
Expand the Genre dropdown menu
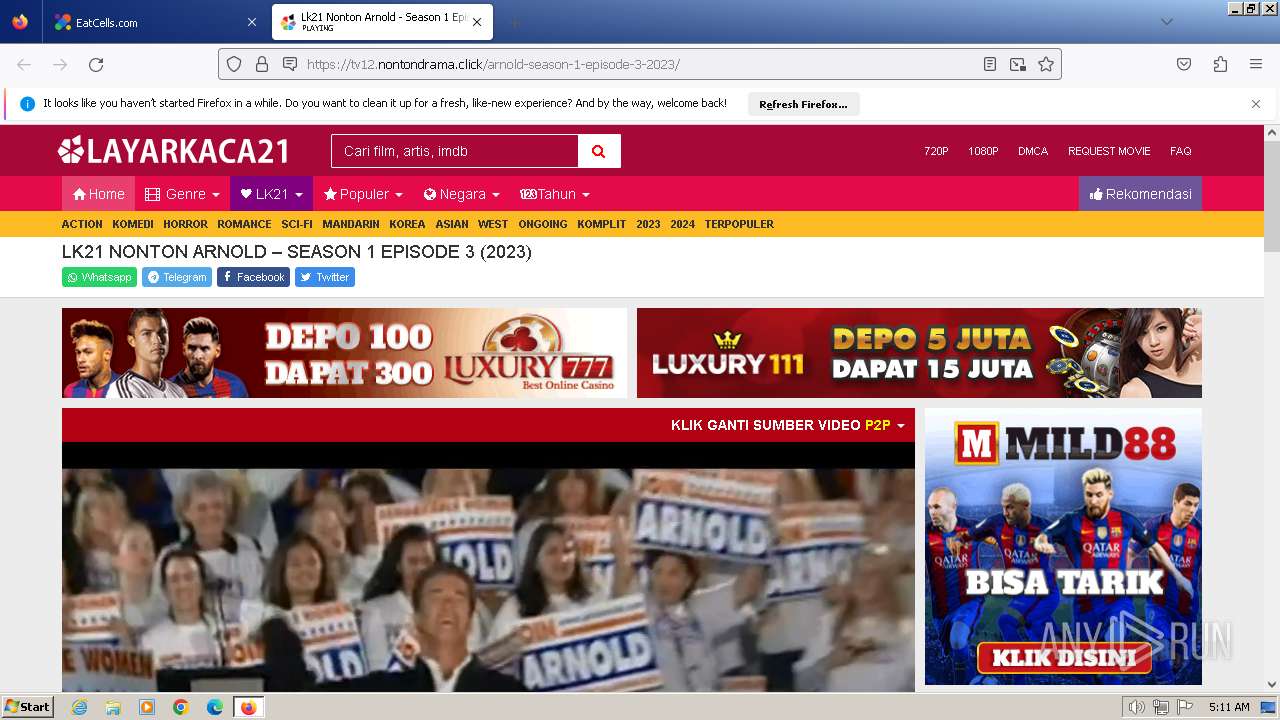coord(182,194)
